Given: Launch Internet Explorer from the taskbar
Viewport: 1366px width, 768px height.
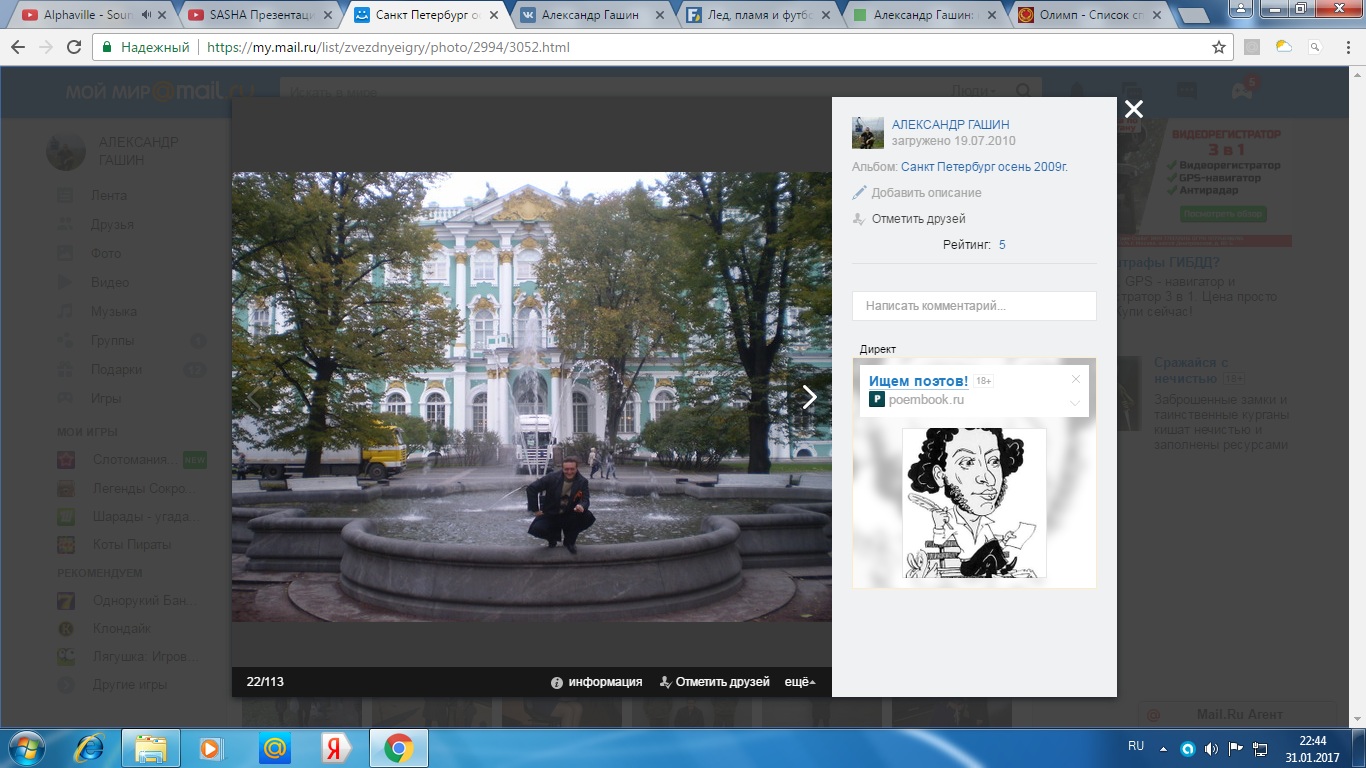Looking at the screenshot, I should tap(90, 748).
